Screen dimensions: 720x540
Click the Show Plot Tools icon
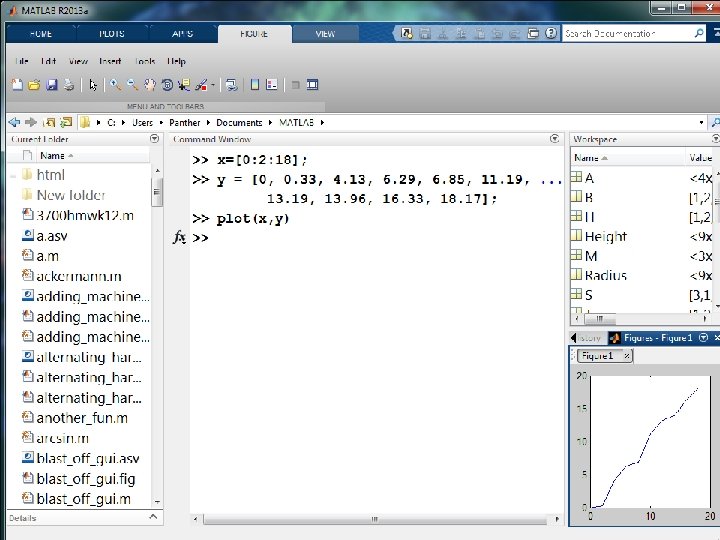pyautogui.click(x=313, y=85)
